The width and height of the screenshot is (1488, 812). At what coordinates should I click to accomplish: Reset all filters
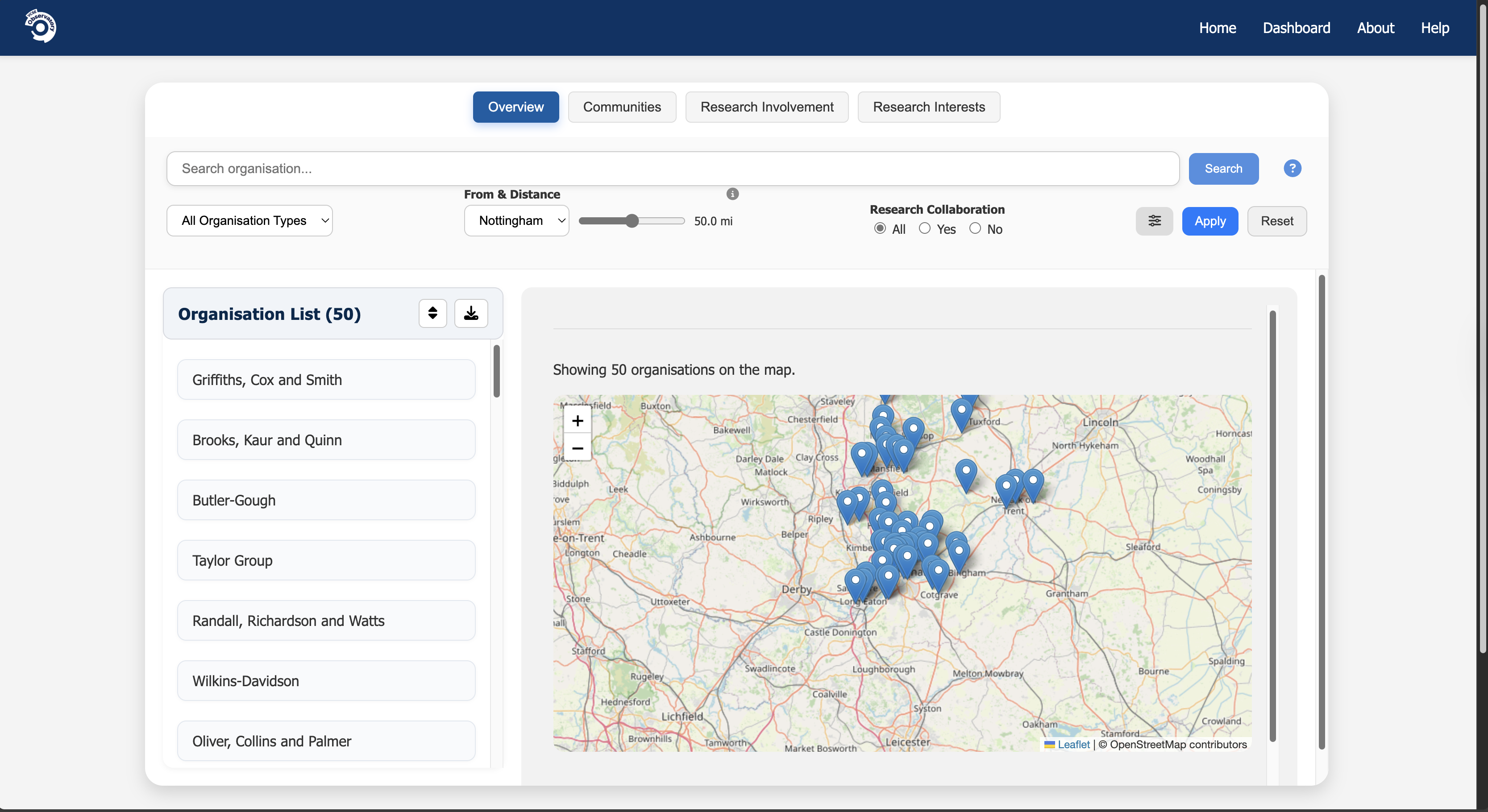(x=1276, y=221)
